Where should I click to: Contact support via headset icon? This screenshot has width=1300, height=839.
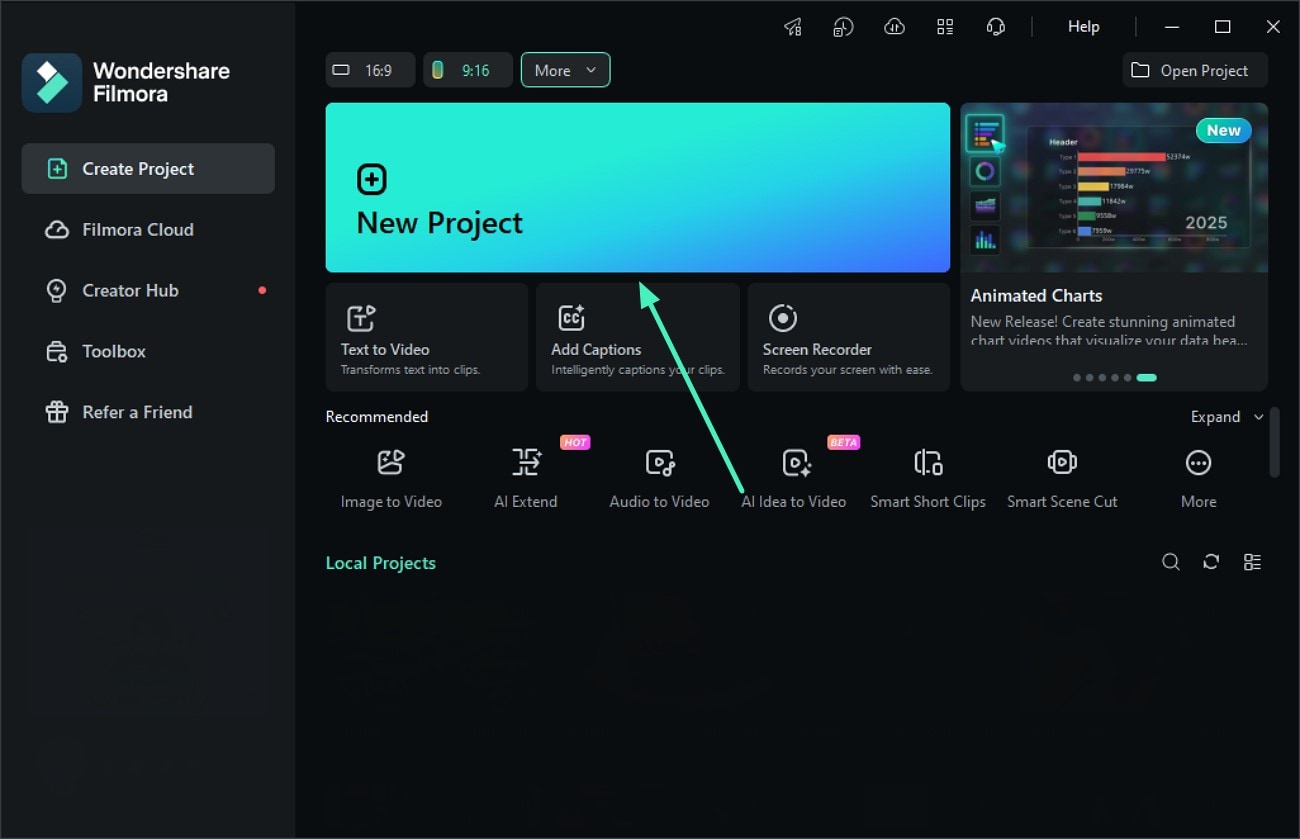coord(996,26)
